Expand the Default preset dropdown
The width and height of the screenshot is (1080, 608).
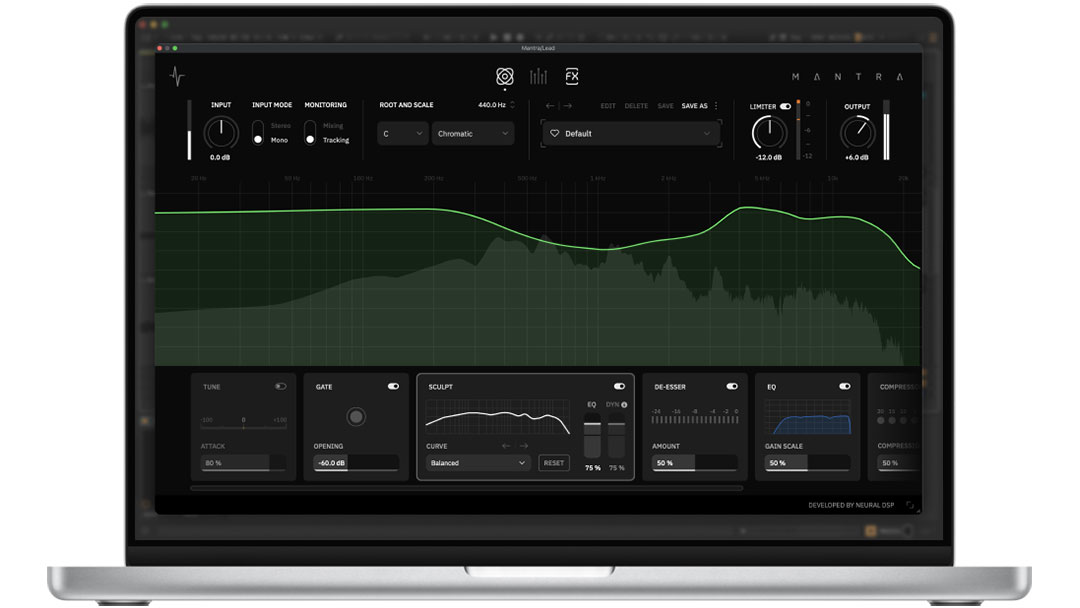click(x=630, y=134)
